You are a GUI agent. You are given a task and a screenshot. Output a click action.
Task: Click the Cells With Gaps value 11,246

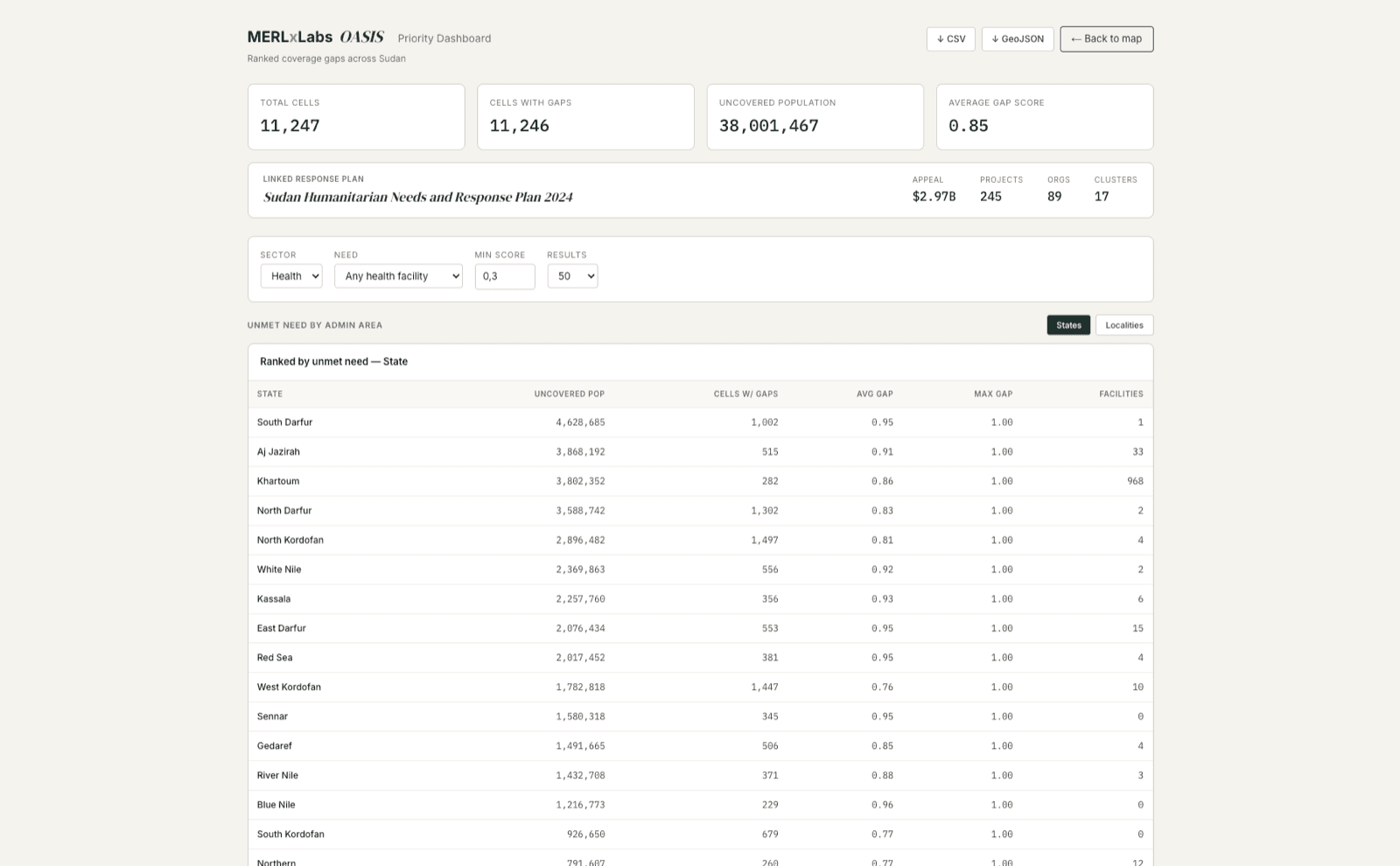520,126
